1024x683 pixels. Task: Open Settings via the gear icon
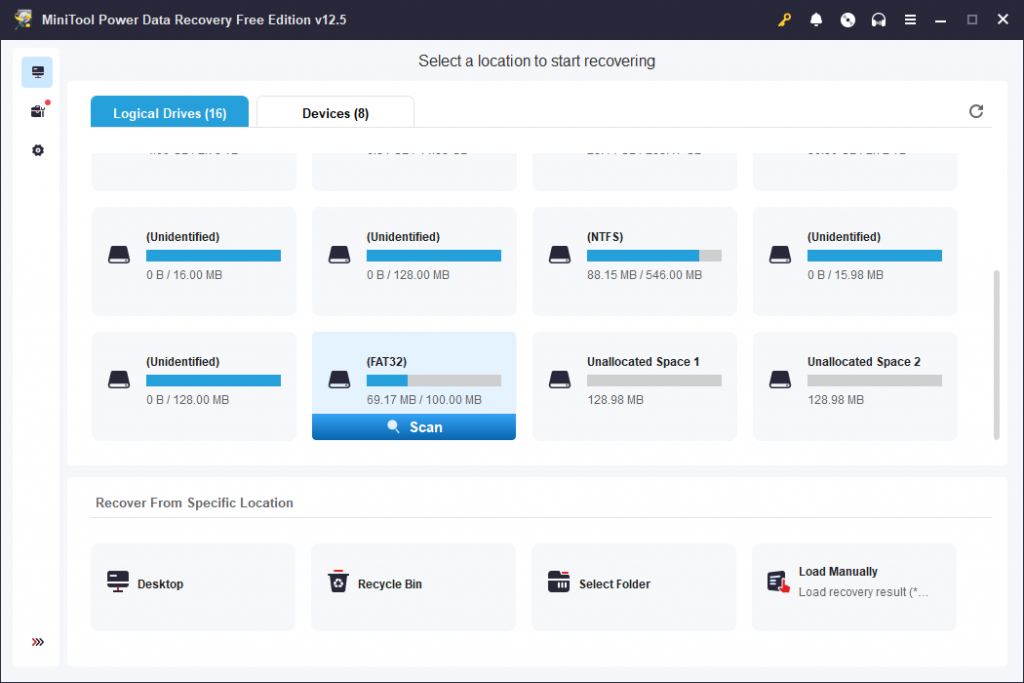37,150
